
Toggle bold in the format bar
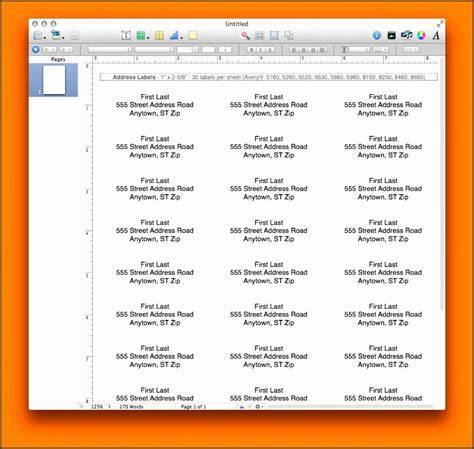[252, 50]
